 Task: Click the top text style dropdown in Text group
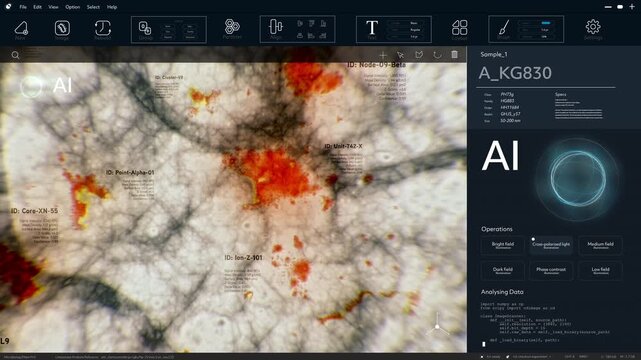pos(406,23)
